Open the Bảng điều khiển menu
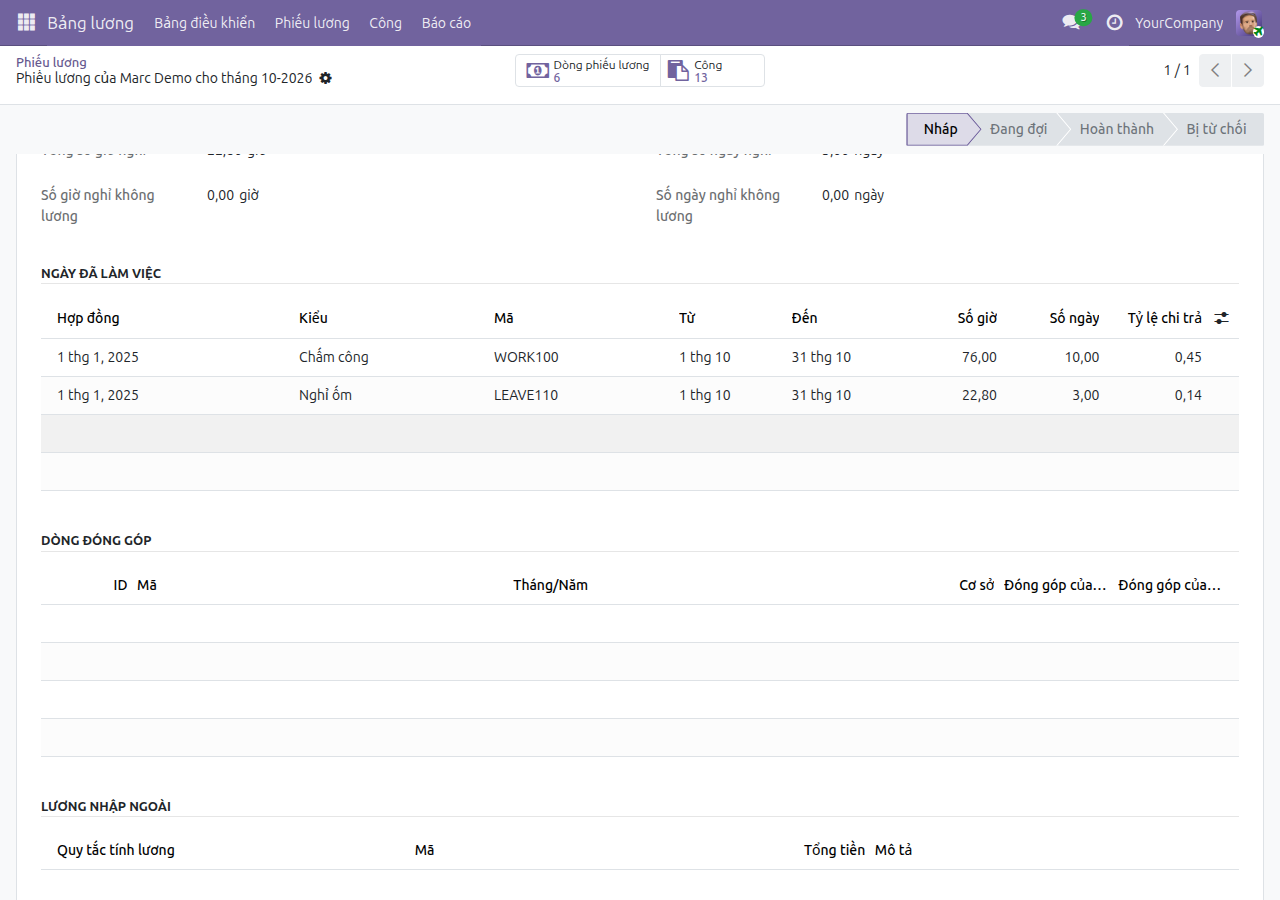 [x=204, y=22]
